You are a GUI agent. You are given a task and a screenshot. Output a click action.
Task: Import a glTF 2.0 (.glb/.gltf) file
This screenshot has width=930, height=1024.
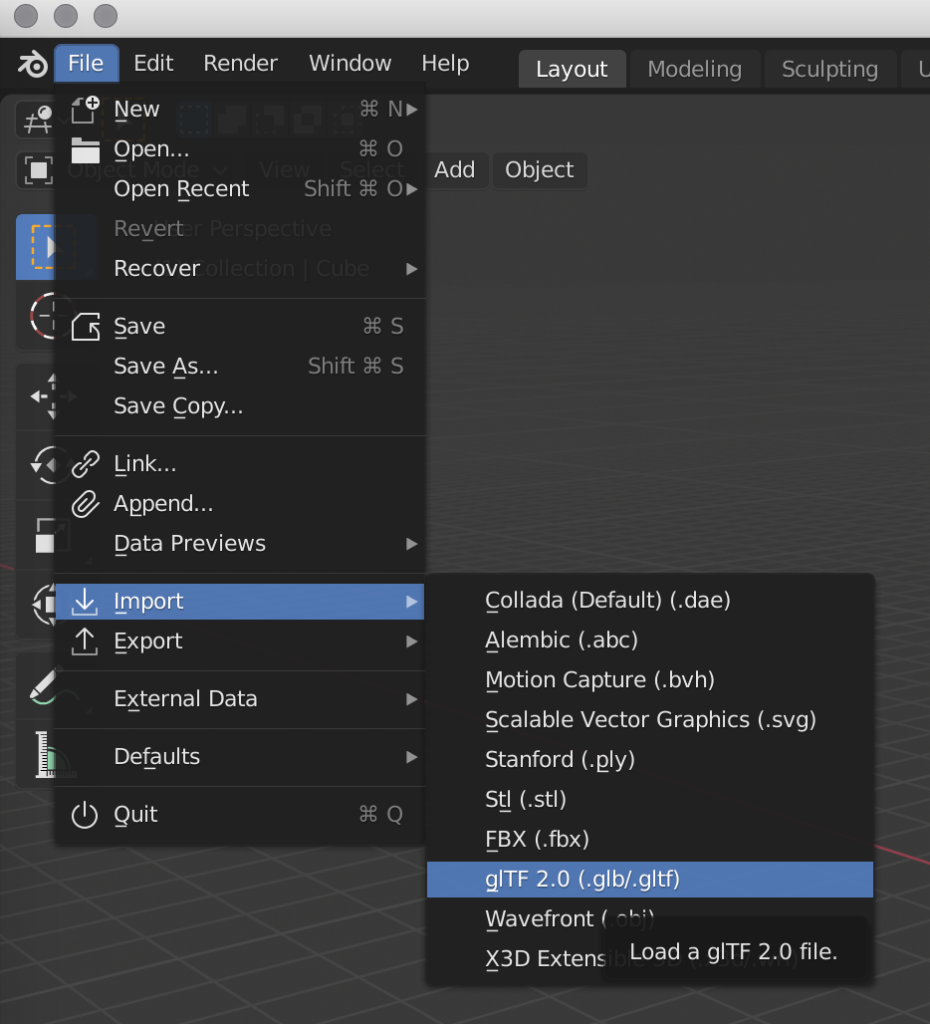650,879
